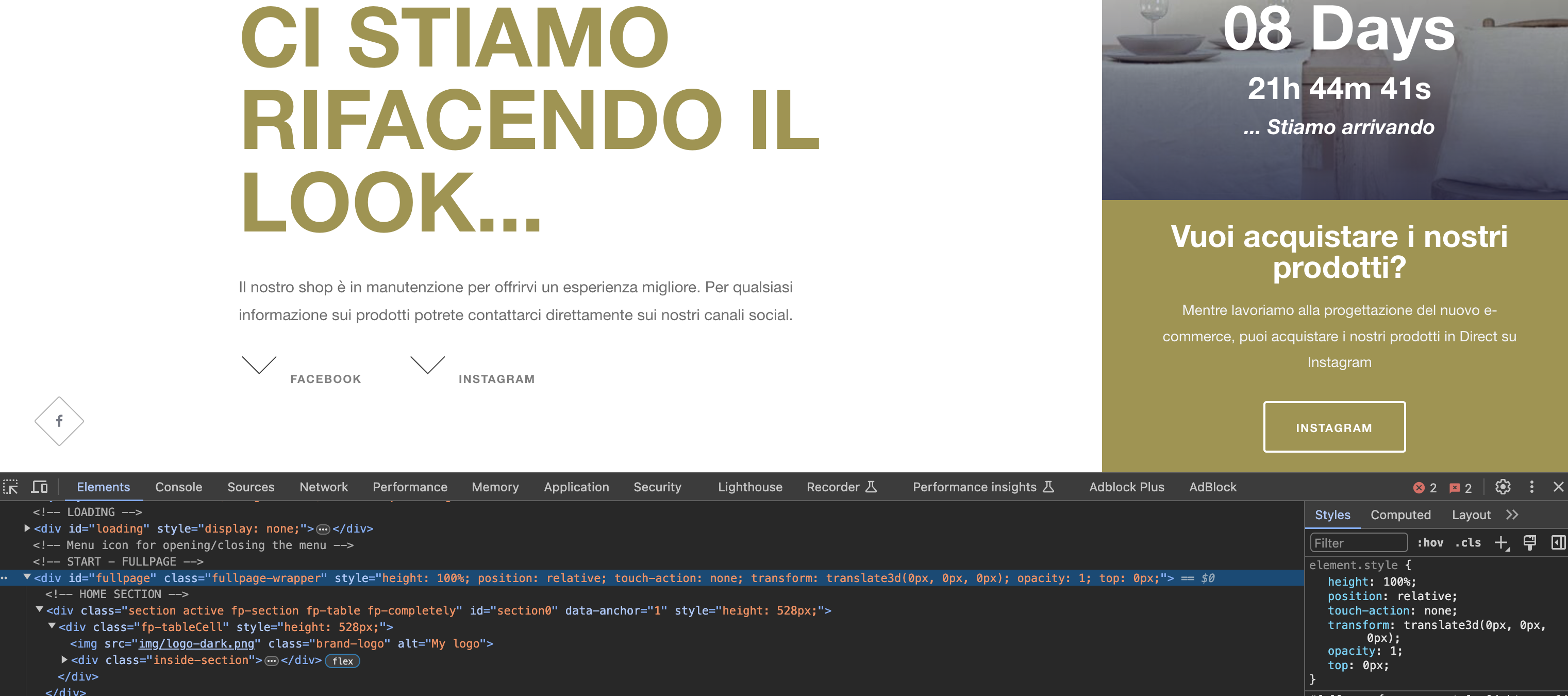This screenshot has width=1568, height=696.
Task: Click the new style rule plus icon
Action: tap(1502, 542)
